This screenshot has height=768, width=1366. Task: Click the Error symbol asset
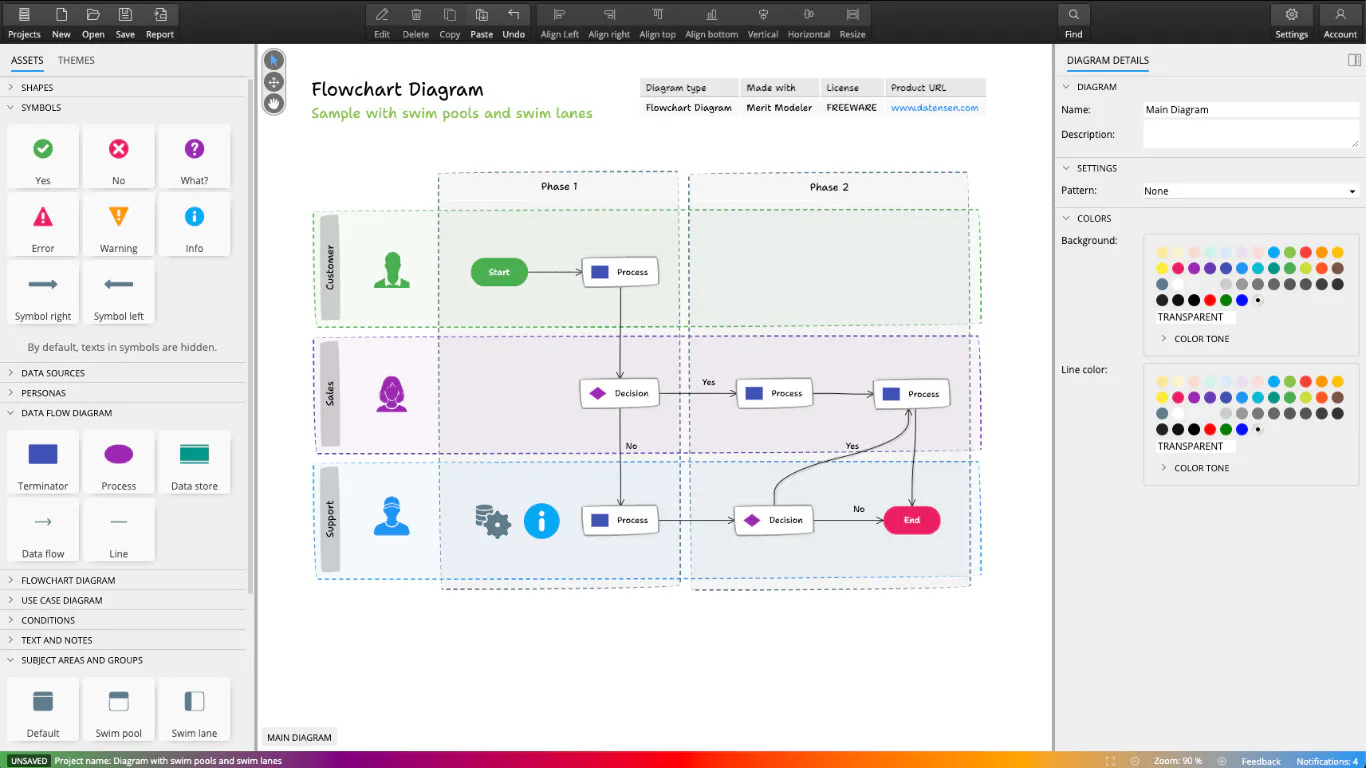[43, 224]
